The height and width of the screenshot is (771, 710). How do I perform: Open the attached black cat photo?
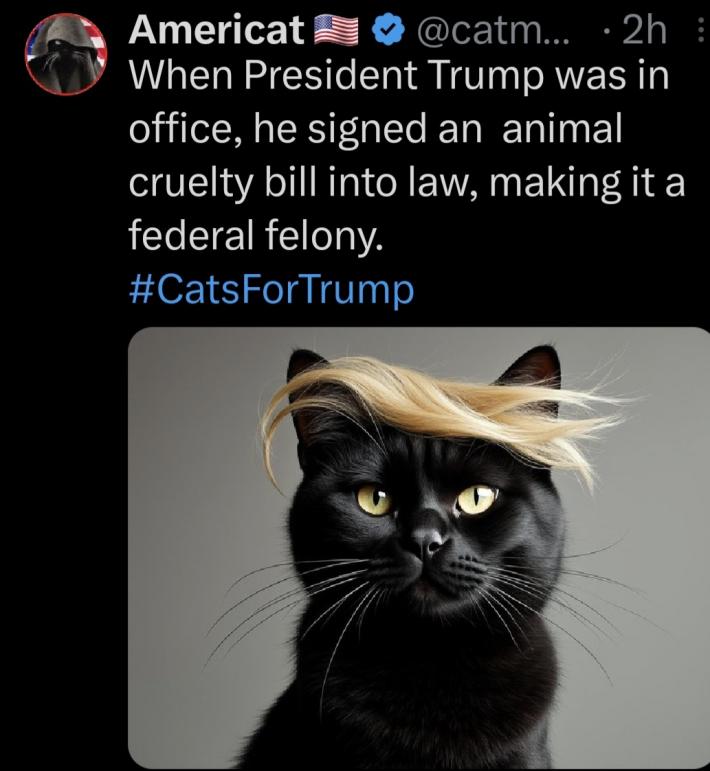(x=419, y=548)
